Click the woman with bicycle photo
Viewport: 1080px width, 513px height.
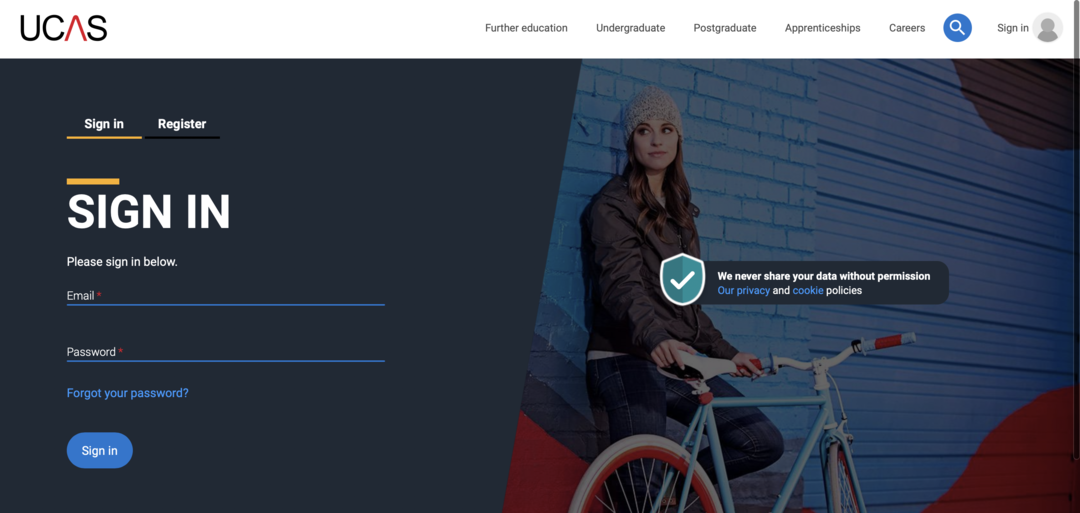click(x=792, y=286)
